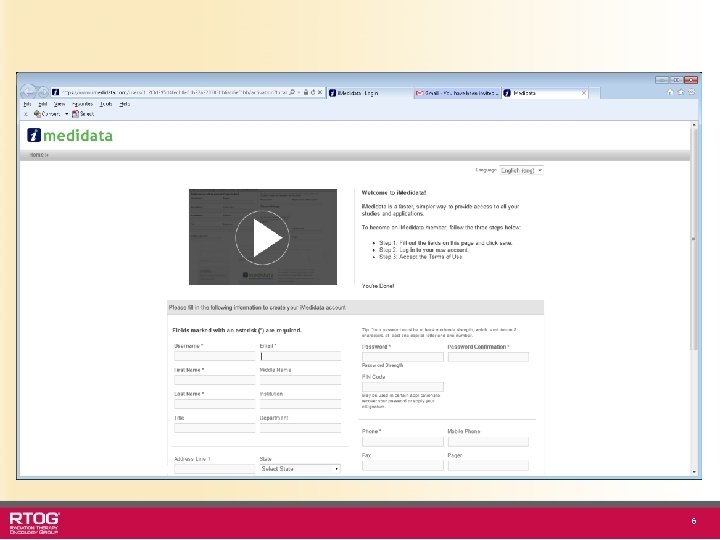The width and height of the screenshot is (720, 540).
Task: Open the File menu
Action: tap(28, 104)
